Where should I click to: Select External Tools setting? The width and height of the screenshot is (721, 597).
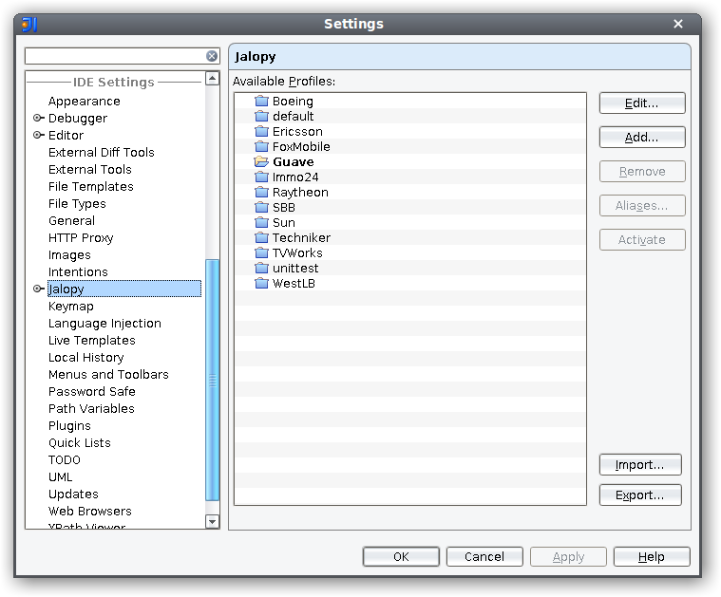click(x=90, y=169)
